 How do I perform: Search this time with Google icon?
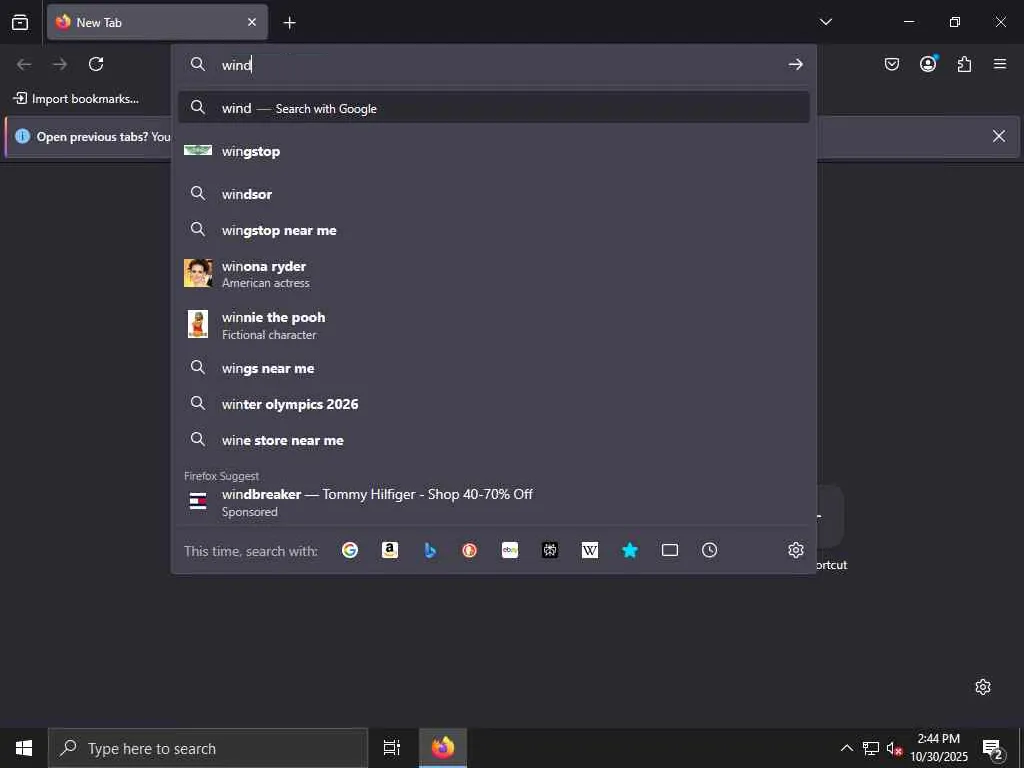coord(350,551)
